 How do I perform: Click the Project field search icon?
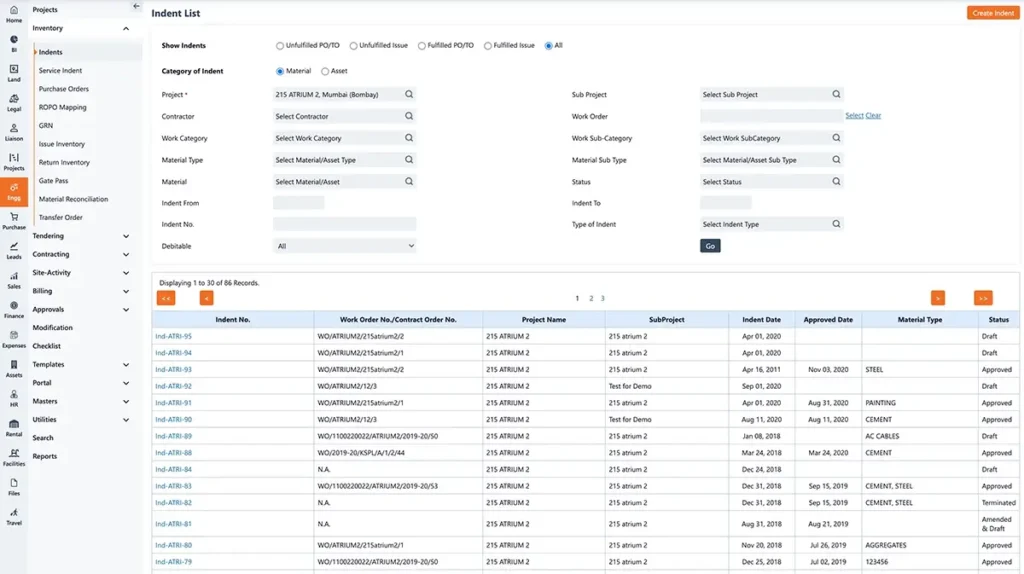409,94
